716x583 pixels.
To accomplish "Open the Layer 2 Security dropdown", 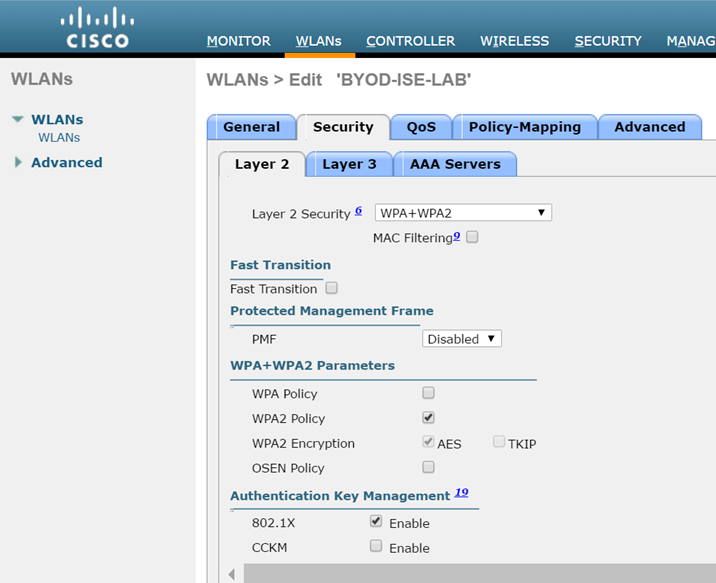I will [463, 213].
